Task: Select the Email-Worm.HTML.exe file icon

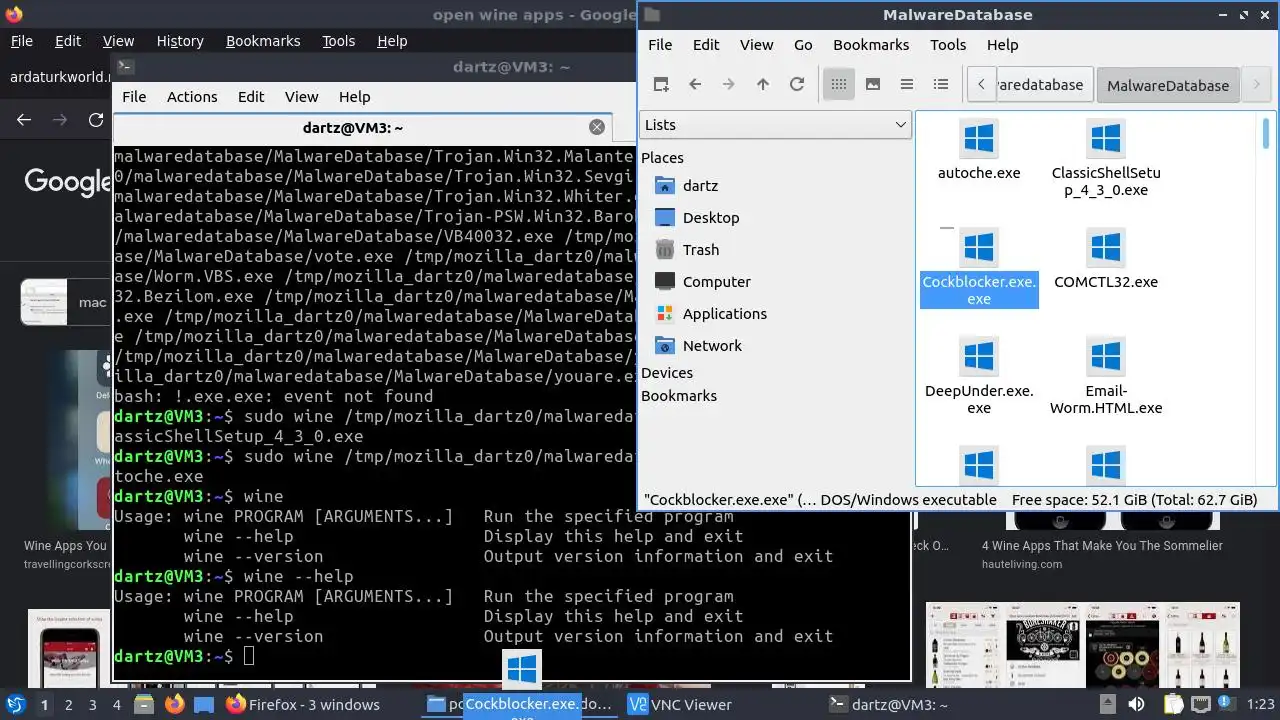Action: pyautogui.click(x=1106, y=356)
